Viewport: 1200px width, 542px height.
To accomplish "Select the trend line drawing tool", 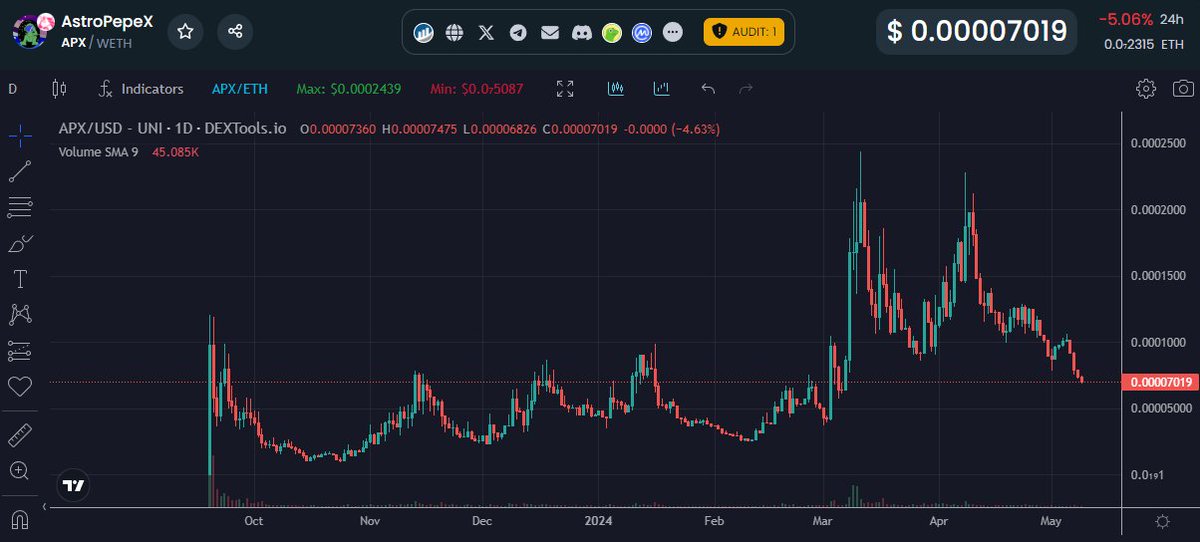I will (20, 171).
